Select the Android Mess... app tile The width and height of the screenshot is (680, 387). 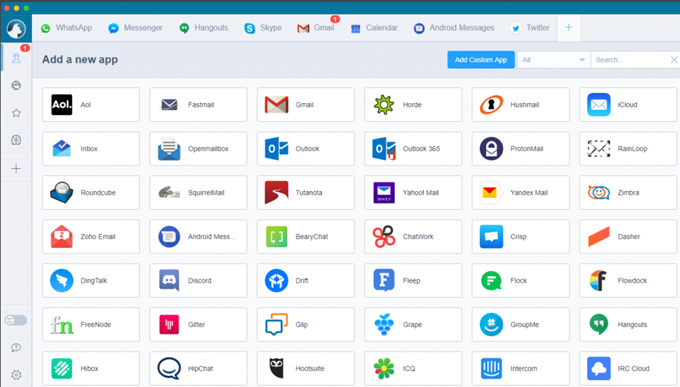coord(198,236)
